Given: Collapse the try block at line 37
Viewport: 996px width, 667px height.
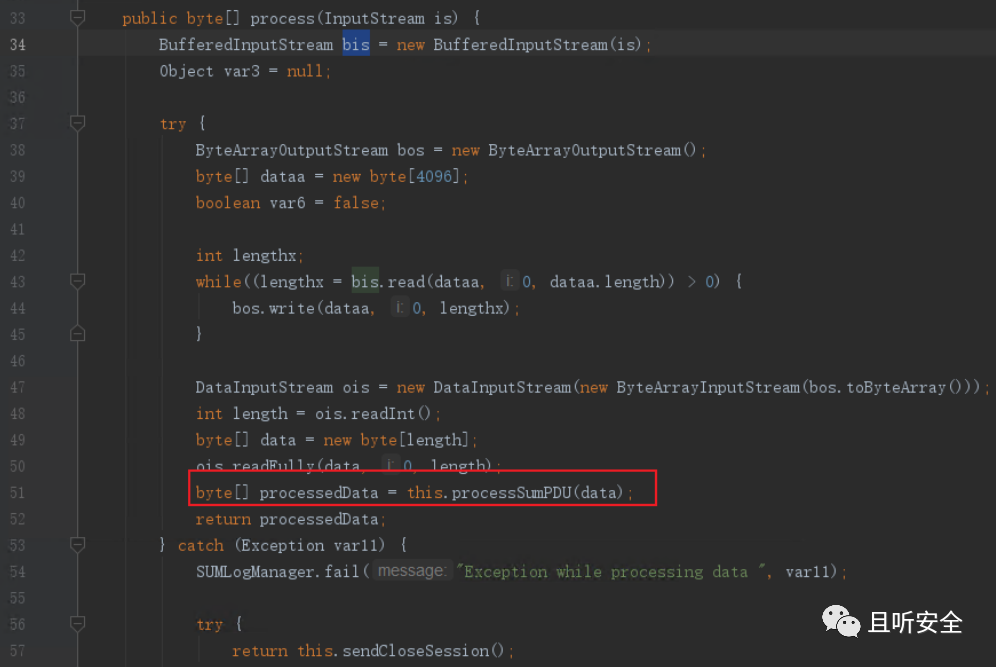Looking at the screenshot, I should click(77, 123).
